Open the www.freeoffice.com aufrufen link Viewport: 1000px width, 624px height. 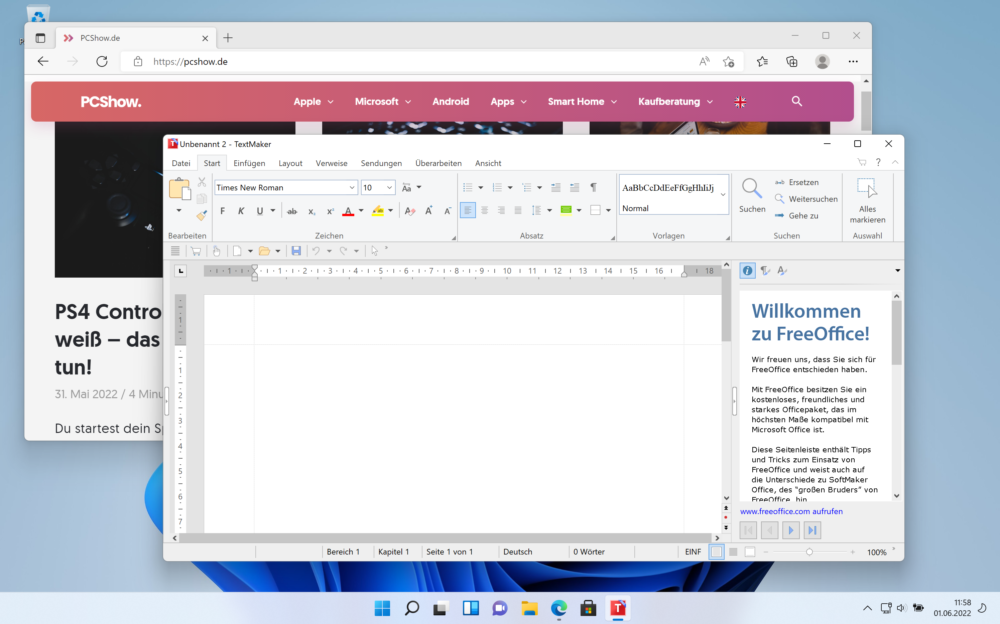click(x=791, y=511)
